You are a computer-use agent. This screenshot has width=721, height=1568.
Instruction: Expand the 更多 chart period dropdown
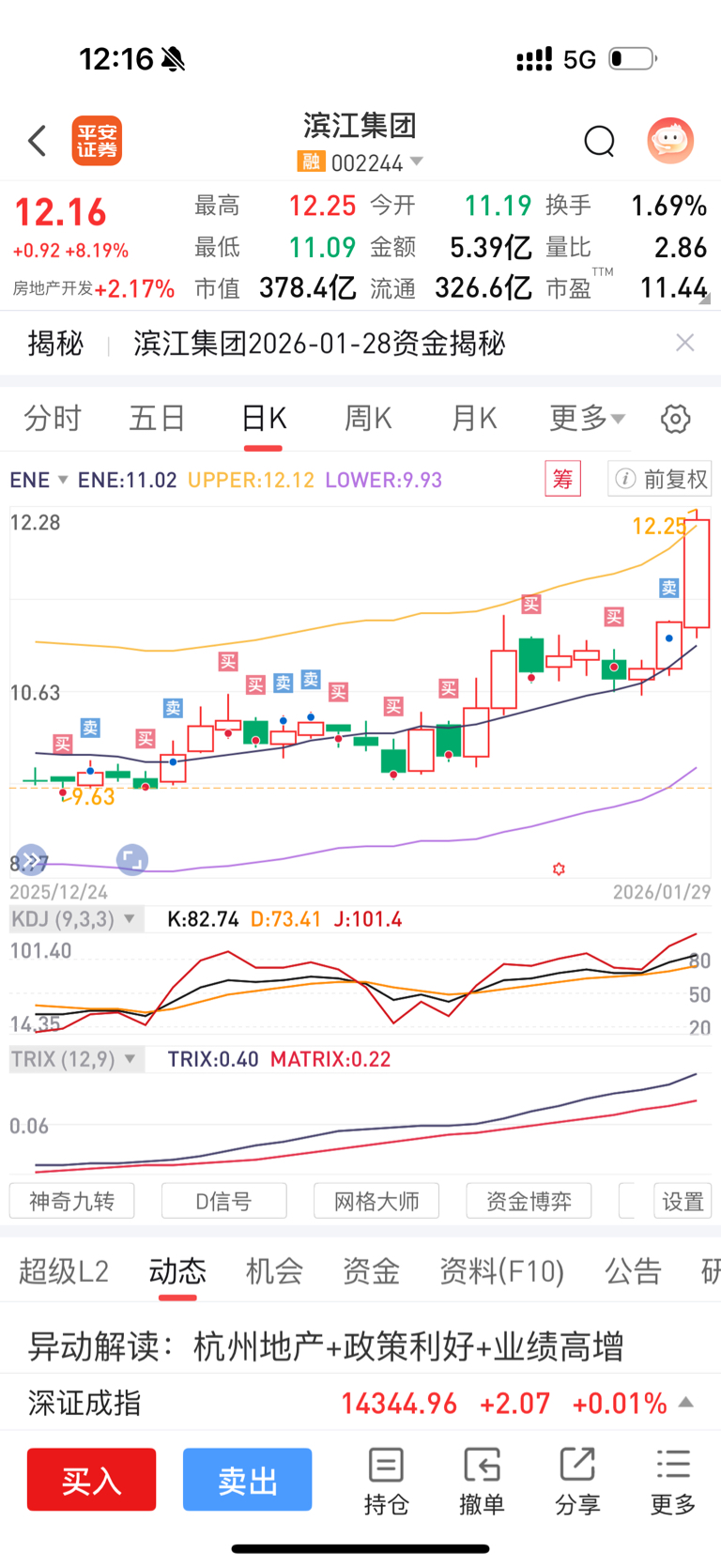tap(587, 418)
